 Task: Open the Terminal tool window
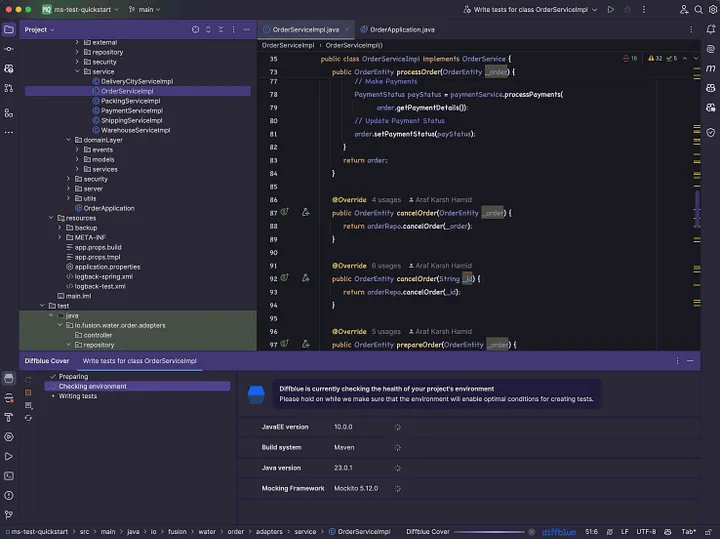(x=9, y=475)
